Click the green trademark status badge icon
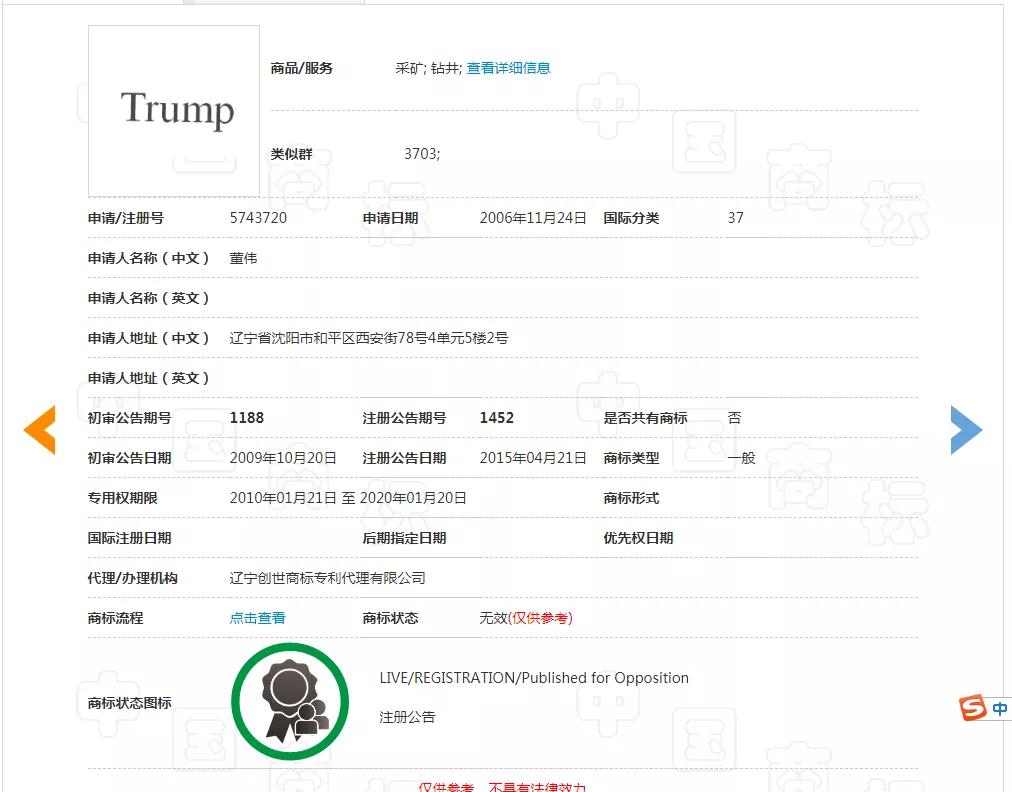Image resolution: width=1012 pixels, height=792 pixels. (x=290, y=702)
